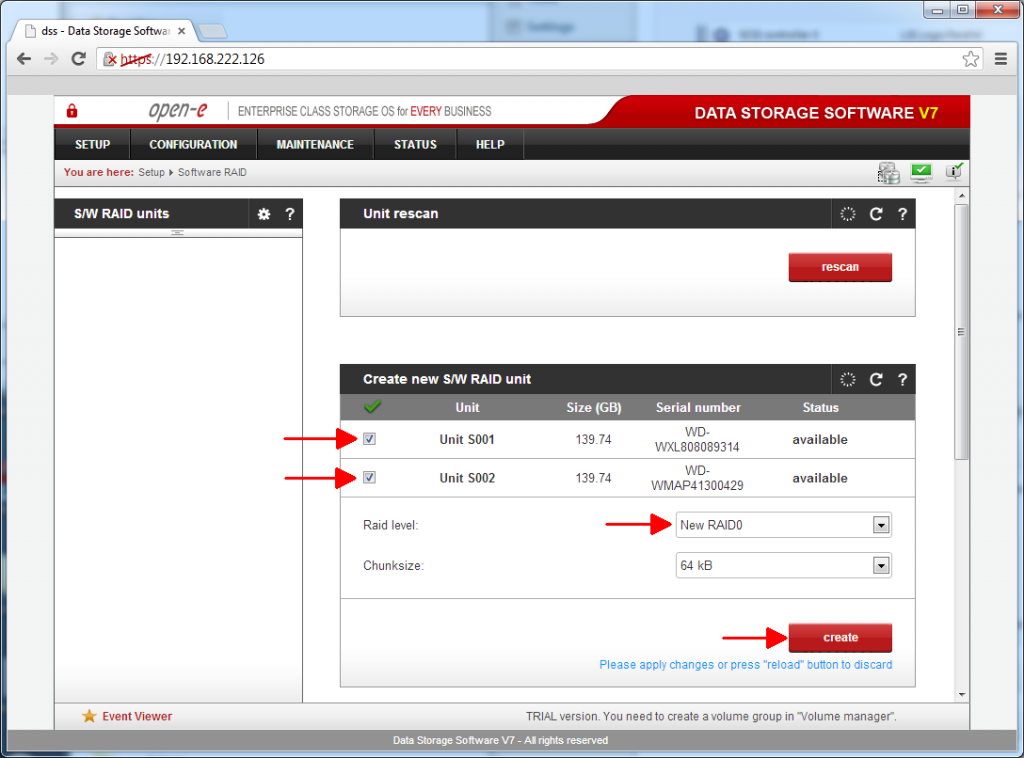The width and height of the screenshot is (1024, 758).
Task: Open the settings gear in S/W RAID units panel
Action: point(263,213)
